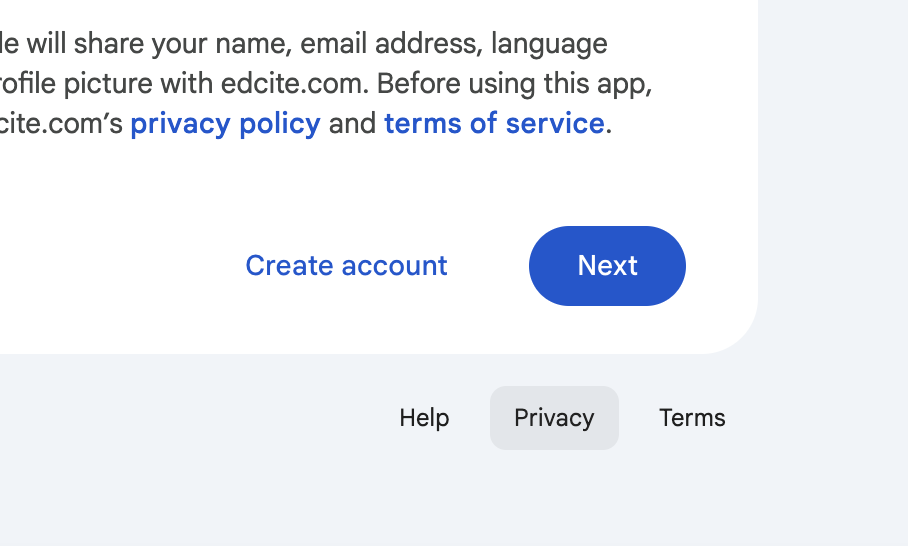Select Create account to register
Screen dimensions: 908x546
tap(346, 266)
